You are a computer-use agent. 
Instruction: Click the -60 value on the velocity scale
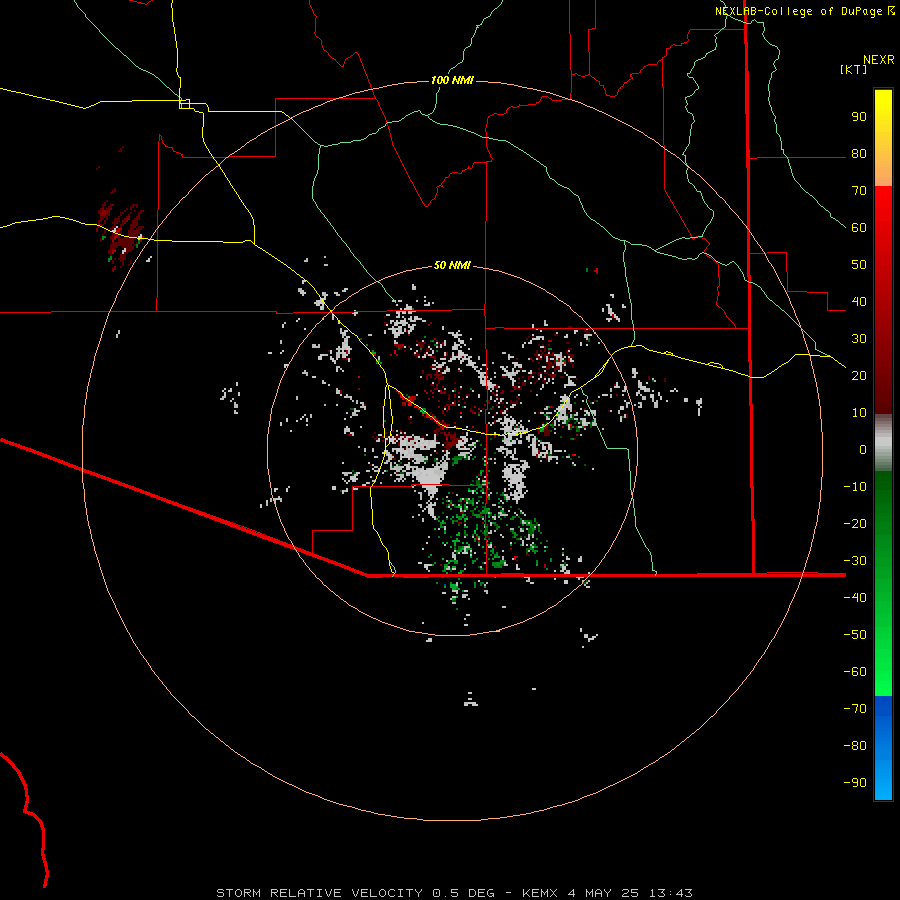point(855,672)
